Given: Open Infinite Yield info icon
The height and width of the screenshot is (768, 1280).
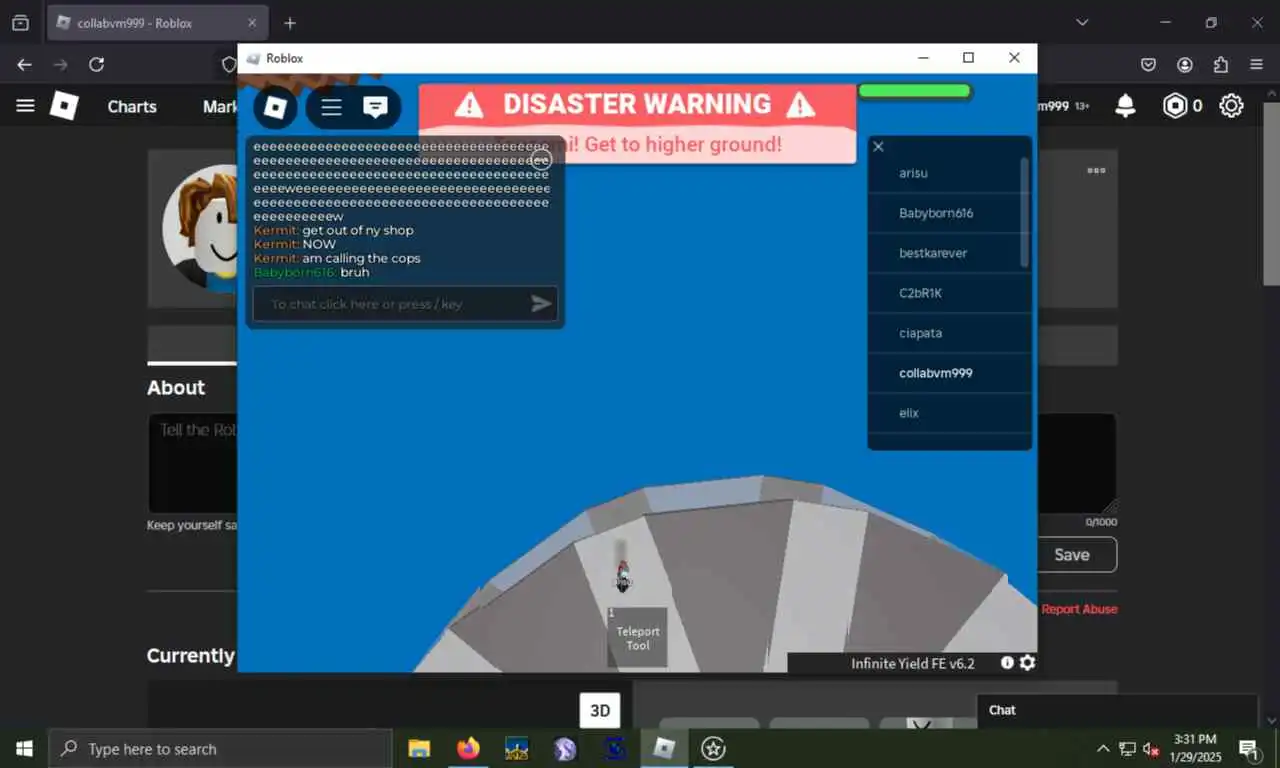Looking at the screenshot, I should click(x=1007, y=663).
